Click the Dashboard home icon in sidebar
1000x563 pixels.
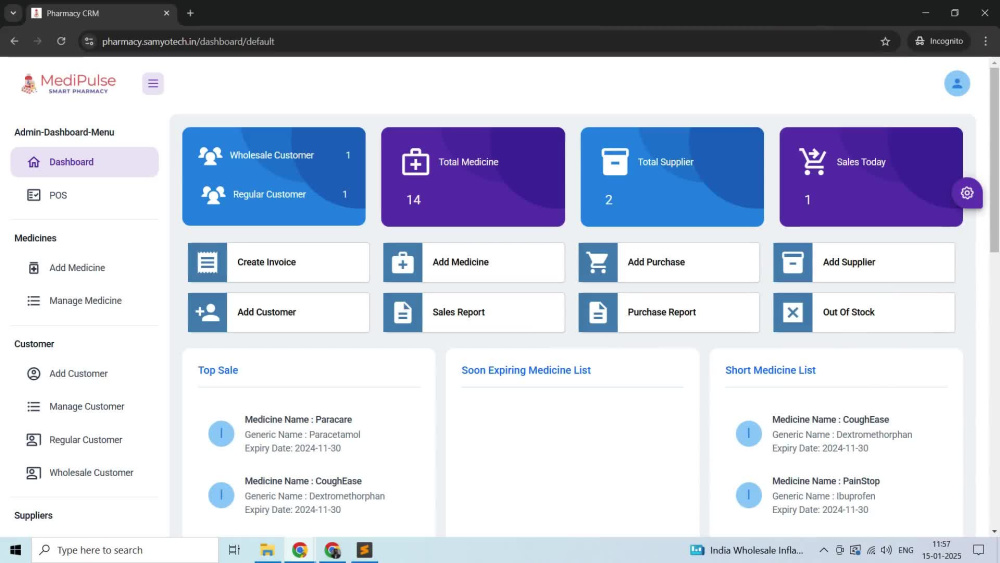coord(34,162)
